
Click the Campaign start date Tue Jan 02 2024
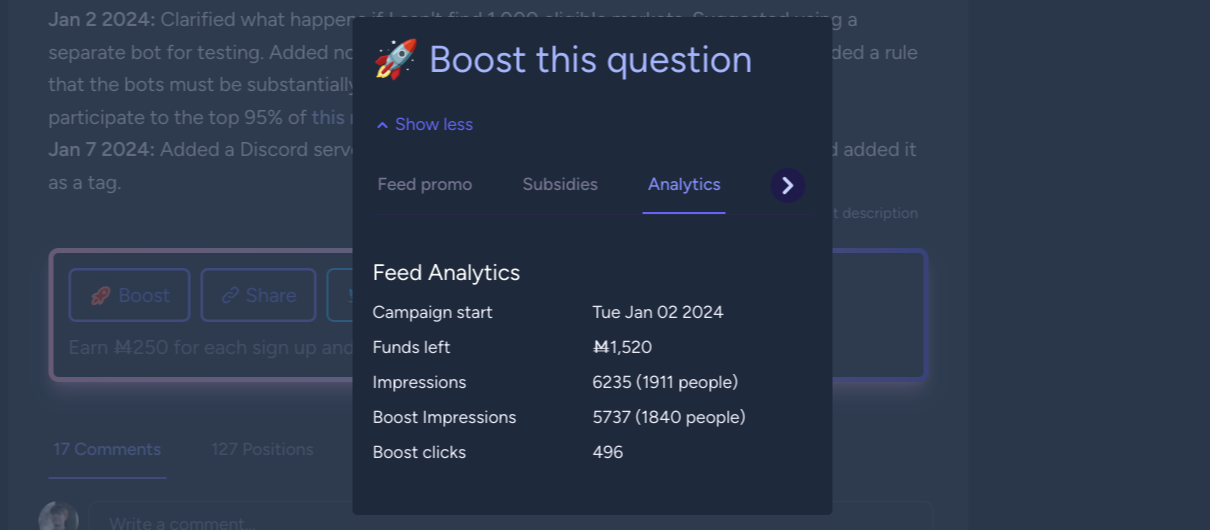click(x=657, y=313)
